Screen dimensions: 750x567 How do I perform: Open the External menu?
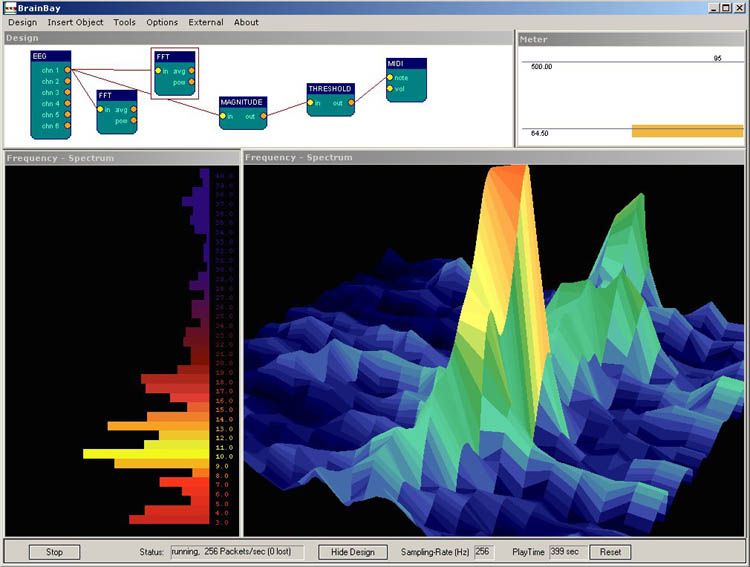[x=205, y=22]
